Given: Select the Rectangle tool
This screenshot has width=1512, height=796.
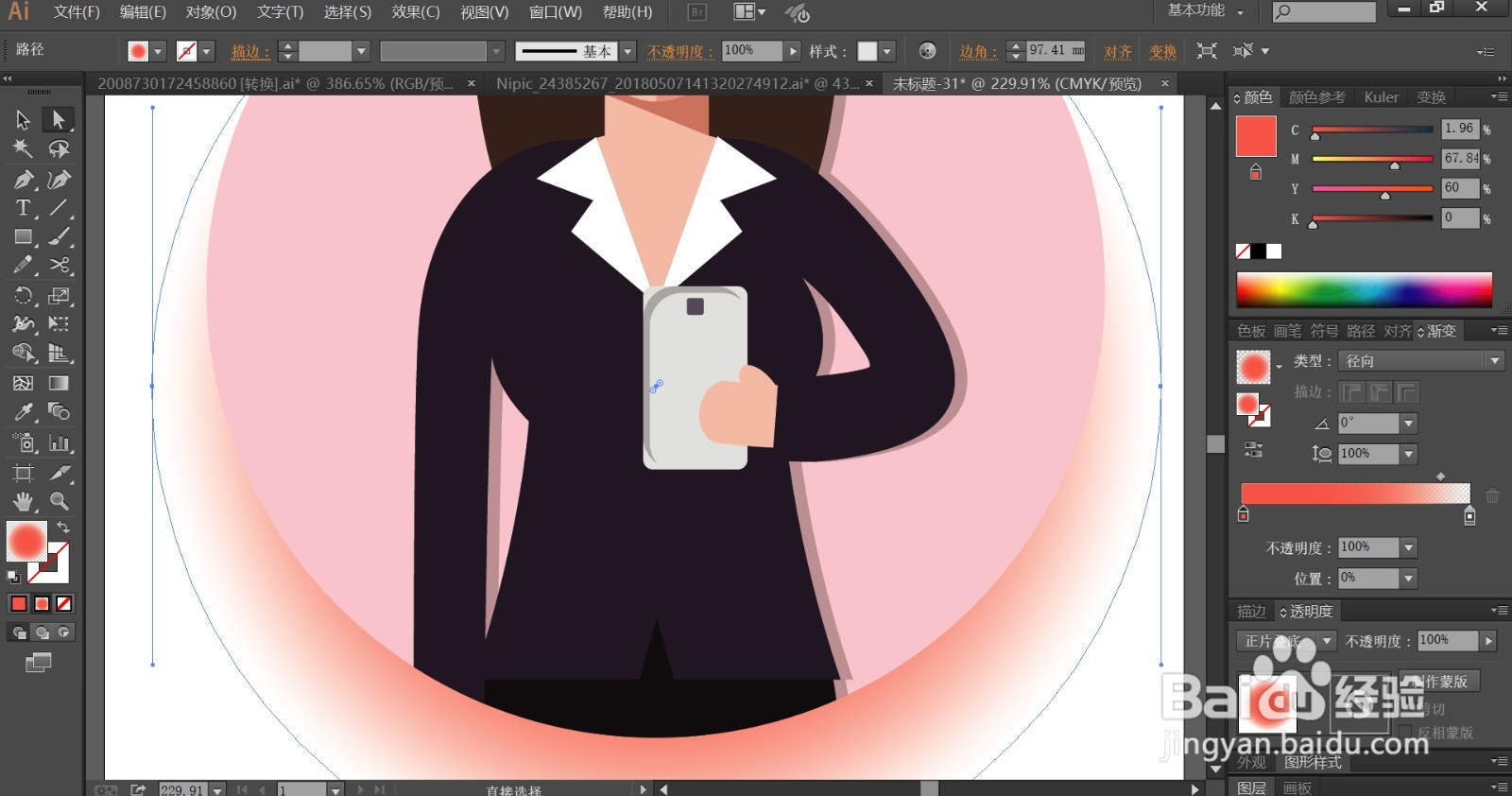Looking at the screenshot, I should [23, 236].
